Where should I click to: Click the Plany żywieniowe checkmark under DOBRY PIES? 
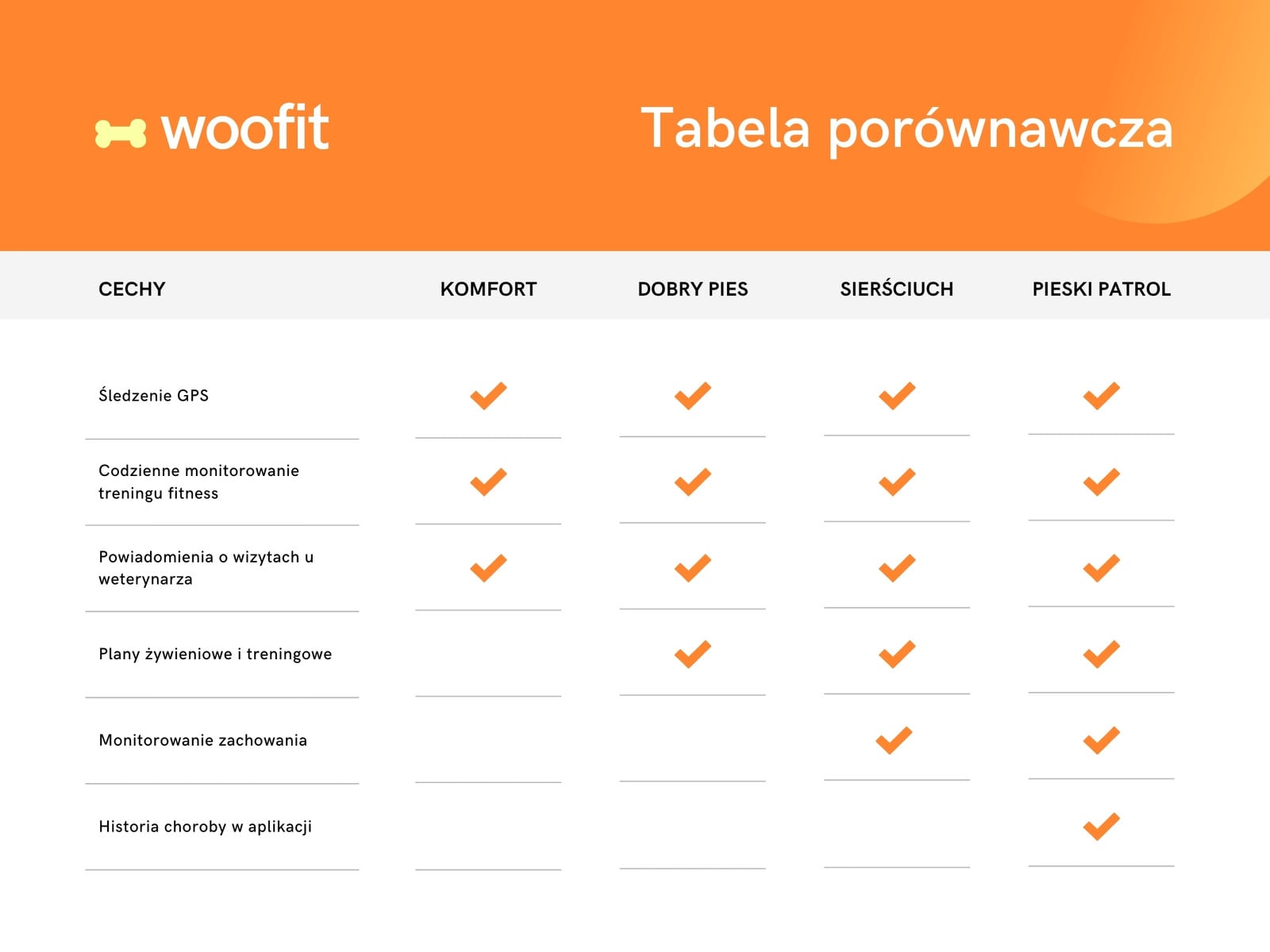692,654
